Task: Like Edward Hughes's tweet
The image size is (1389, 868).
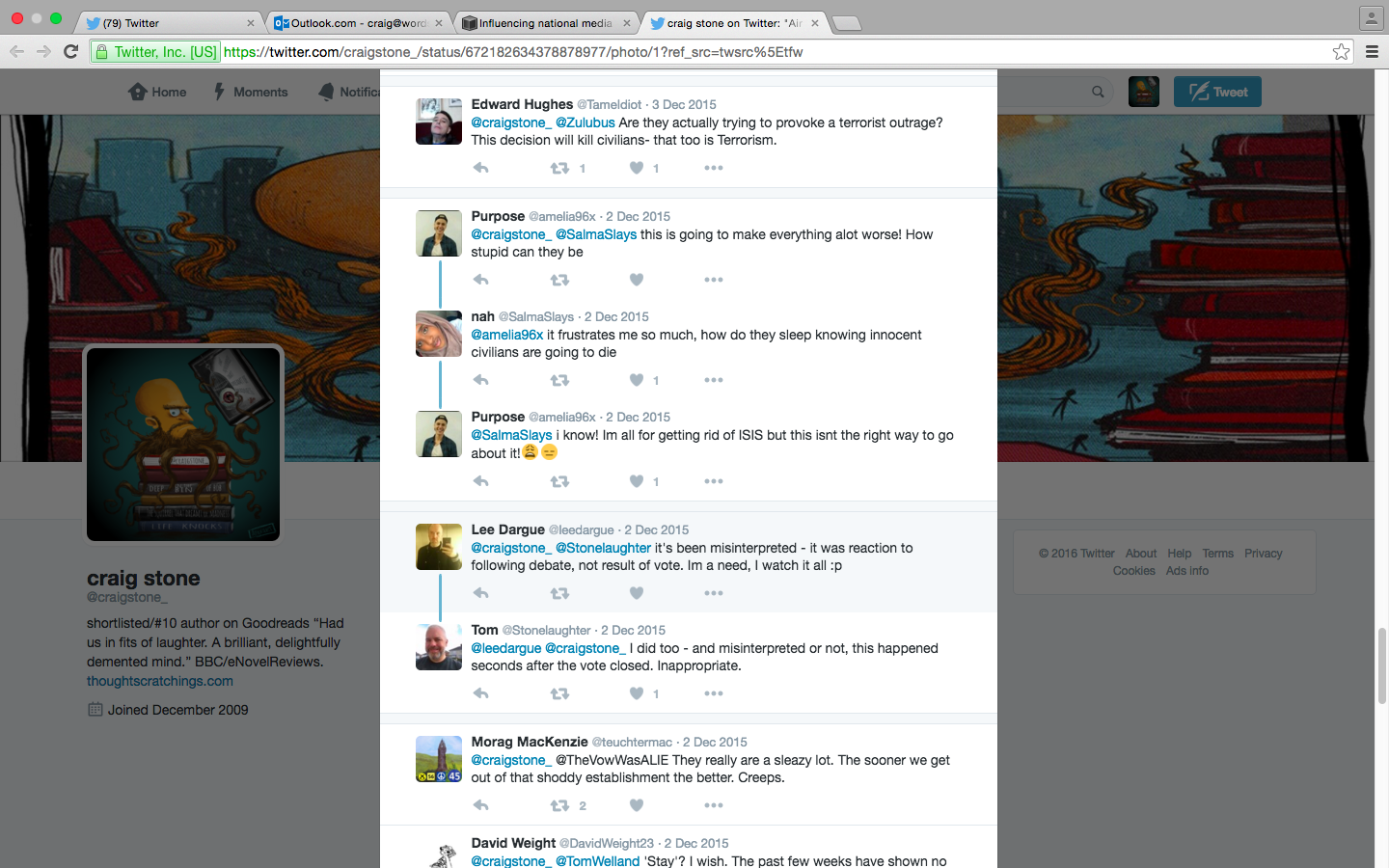Action: point(637,168)
